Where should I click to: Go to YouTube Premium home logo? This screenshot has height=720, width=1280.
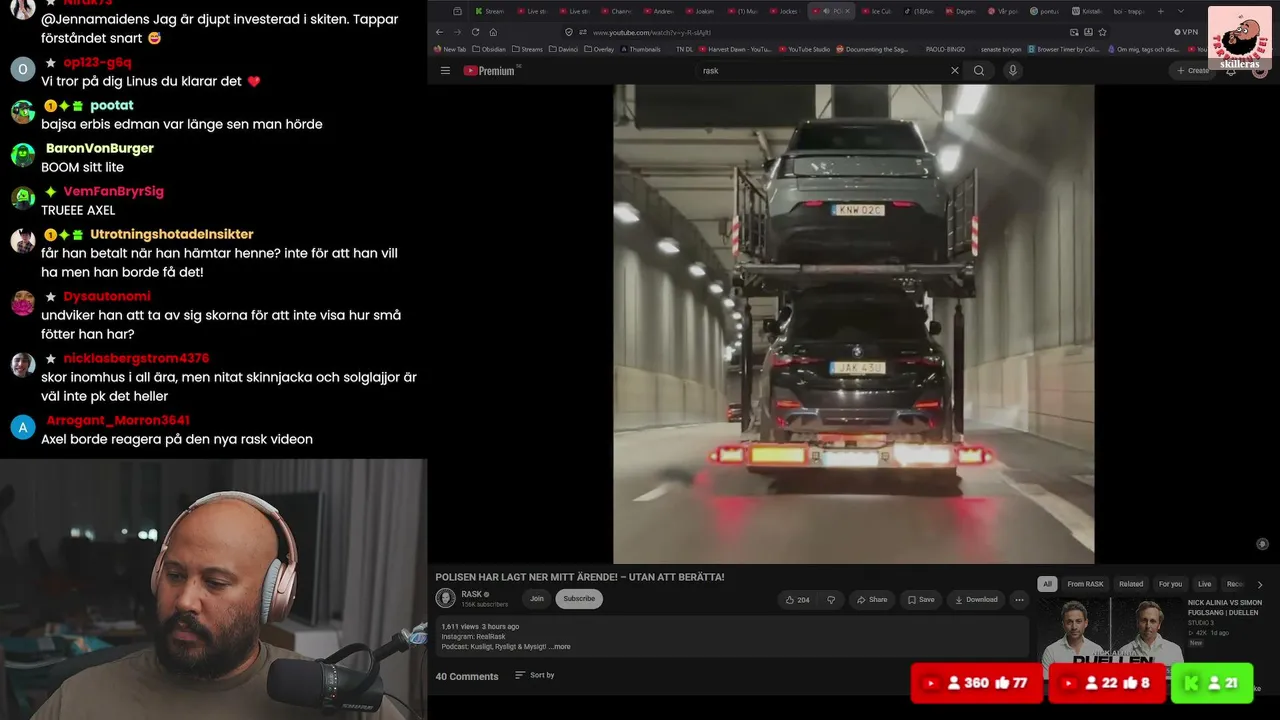(489, 70)
